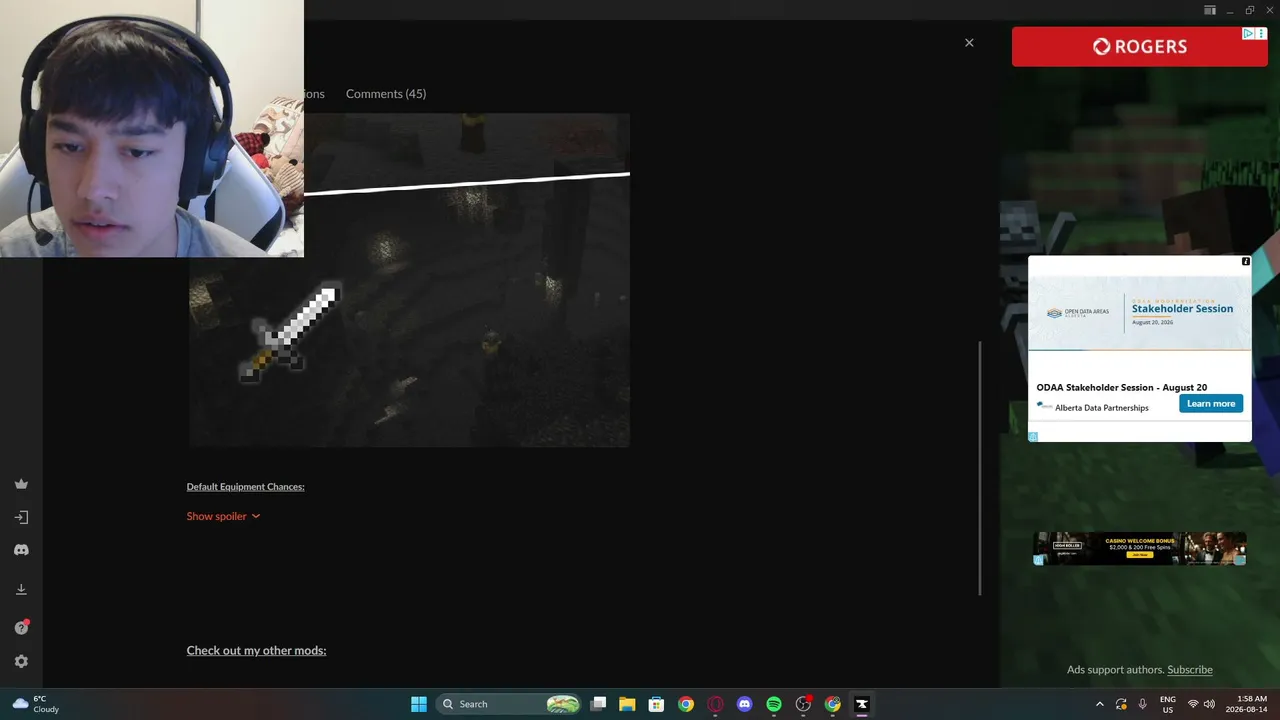Open the settings gear in sidebar
Image resolution: width=1280 pixels, height=720 pixels.
click(x=21, y=661)
